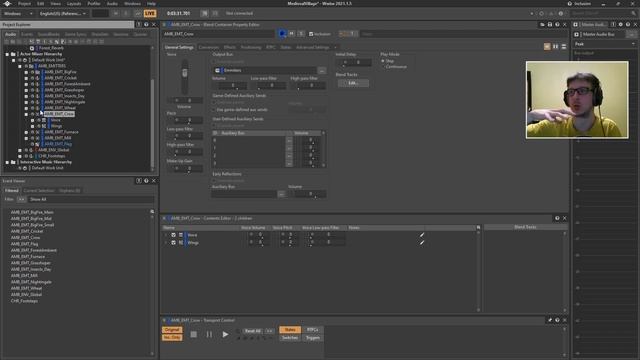Pin the Transport Control panel
This screenshot has height=360, width=640.
[x=550, y=320]
